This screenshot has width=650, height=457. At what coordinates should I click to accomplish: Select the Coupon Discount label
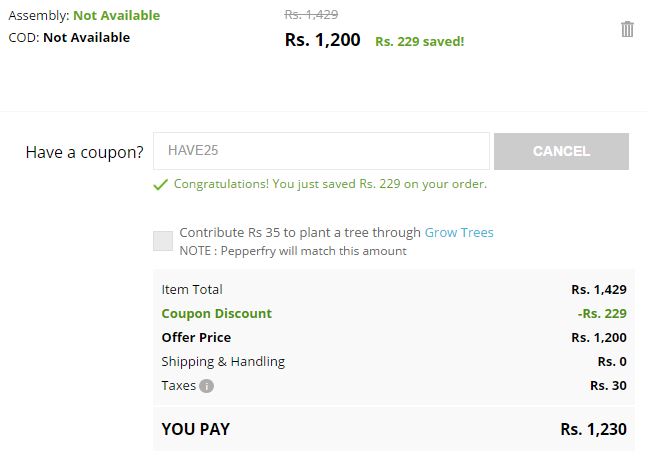pos(216,314)
